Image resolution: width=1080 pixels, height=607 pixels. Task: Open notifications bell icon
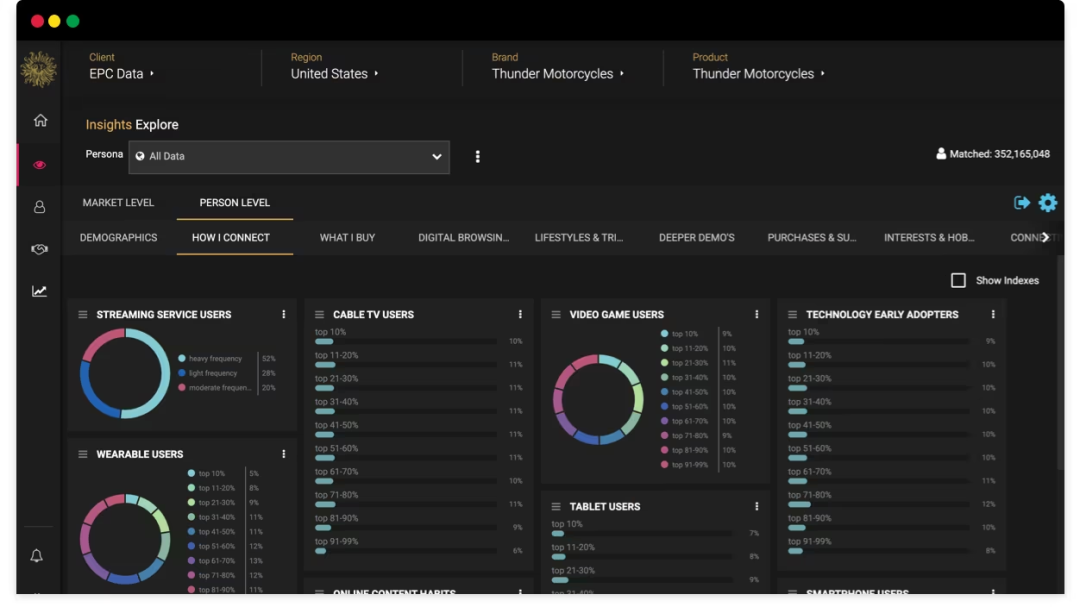[x=37, y=555]
